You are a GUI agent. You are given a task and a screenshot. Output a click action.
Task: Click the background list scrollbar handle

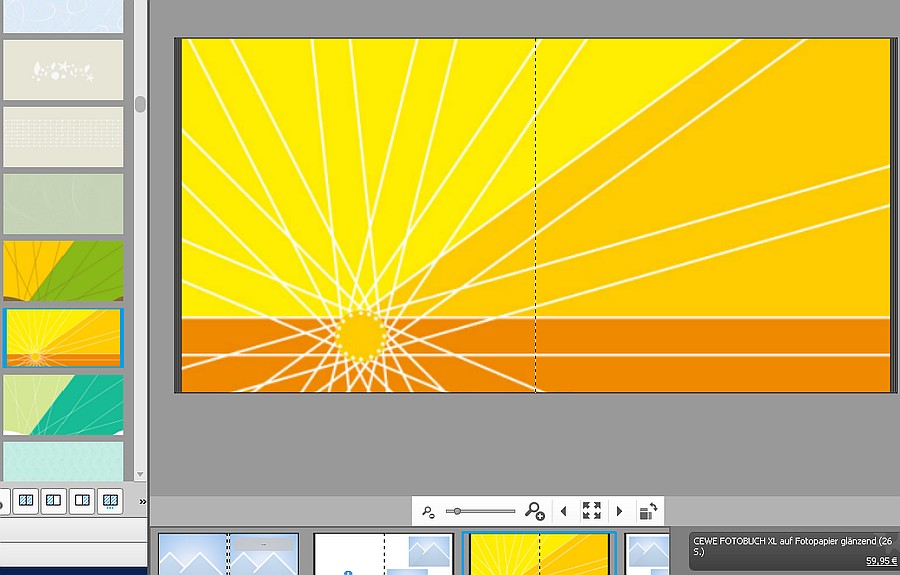[140, 104]
